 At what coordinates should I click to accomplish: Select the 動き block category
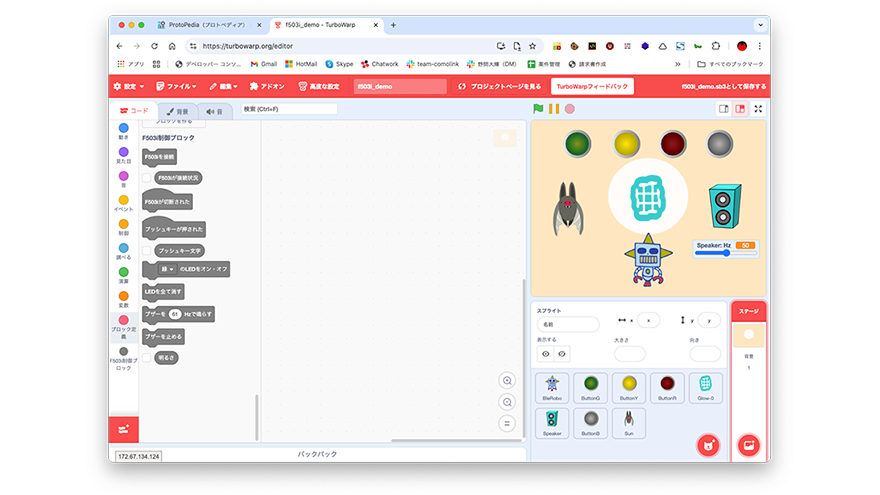[123, 131]
